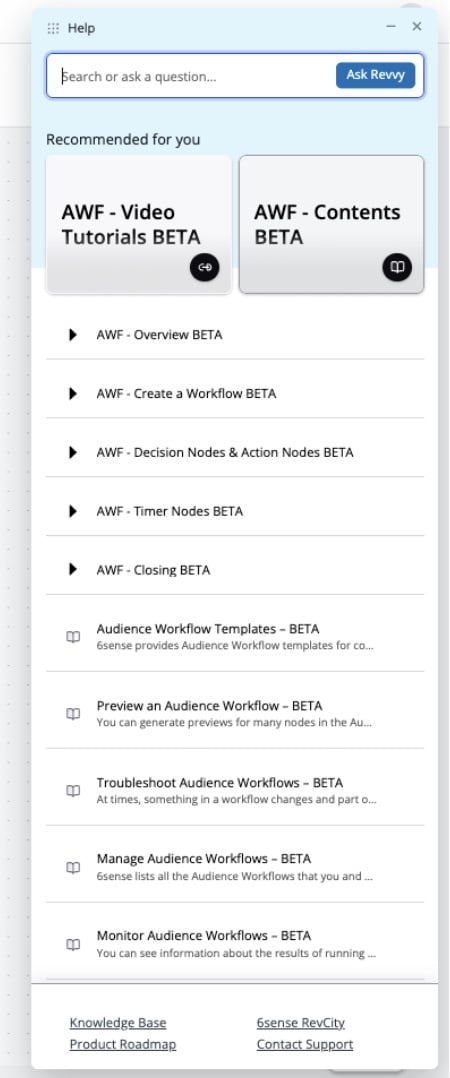The width and height of the screenshot is (450, 1078).
Task: Click the Ask Revvy button
Action: tap(375, 75)
